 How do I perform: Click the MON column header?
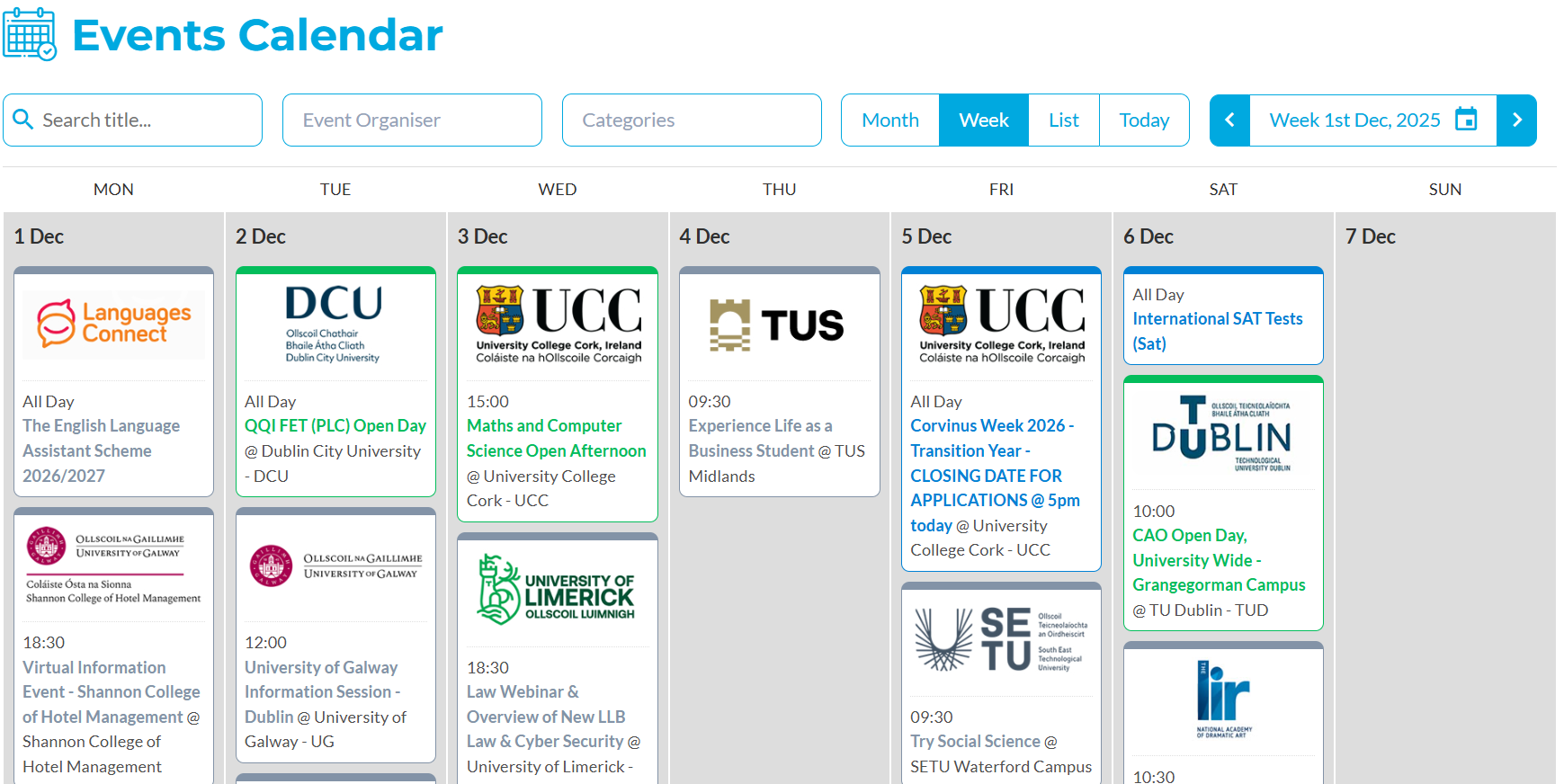pos(113,189)
